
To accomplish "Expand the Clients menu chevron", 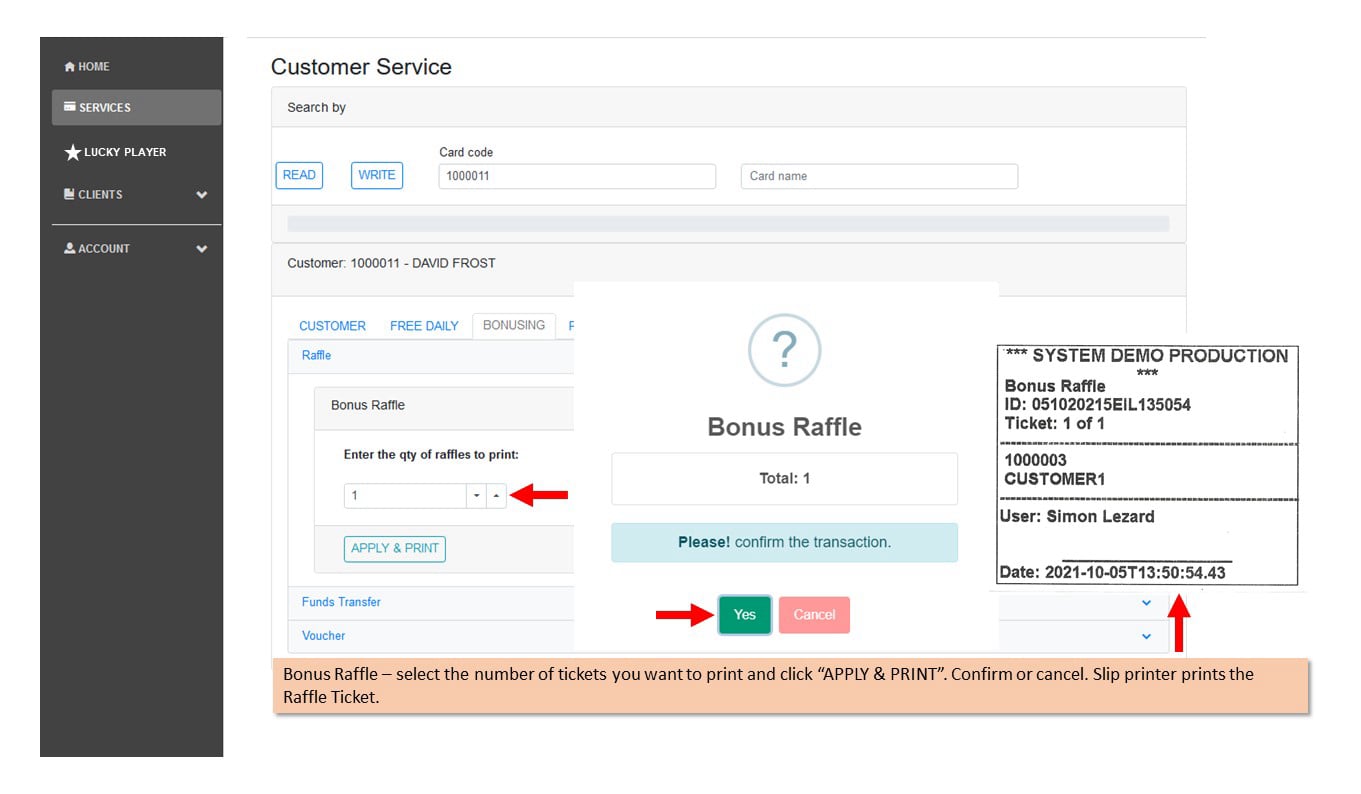I will (202, 195).
